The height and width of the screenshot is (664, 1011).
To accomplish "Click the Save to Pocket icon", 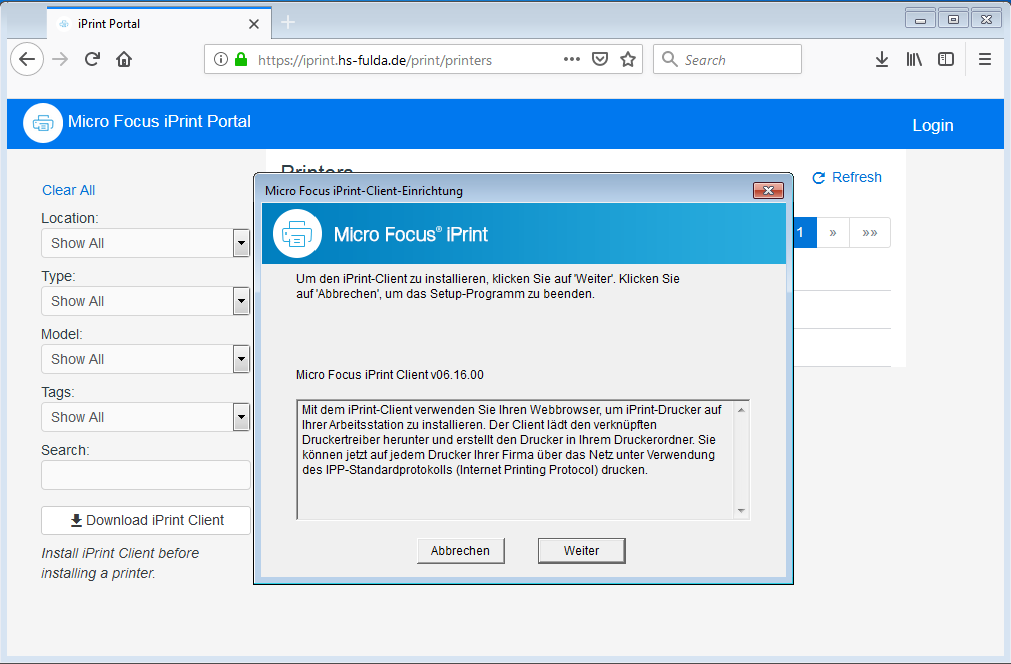I will [x=600, y=59].
